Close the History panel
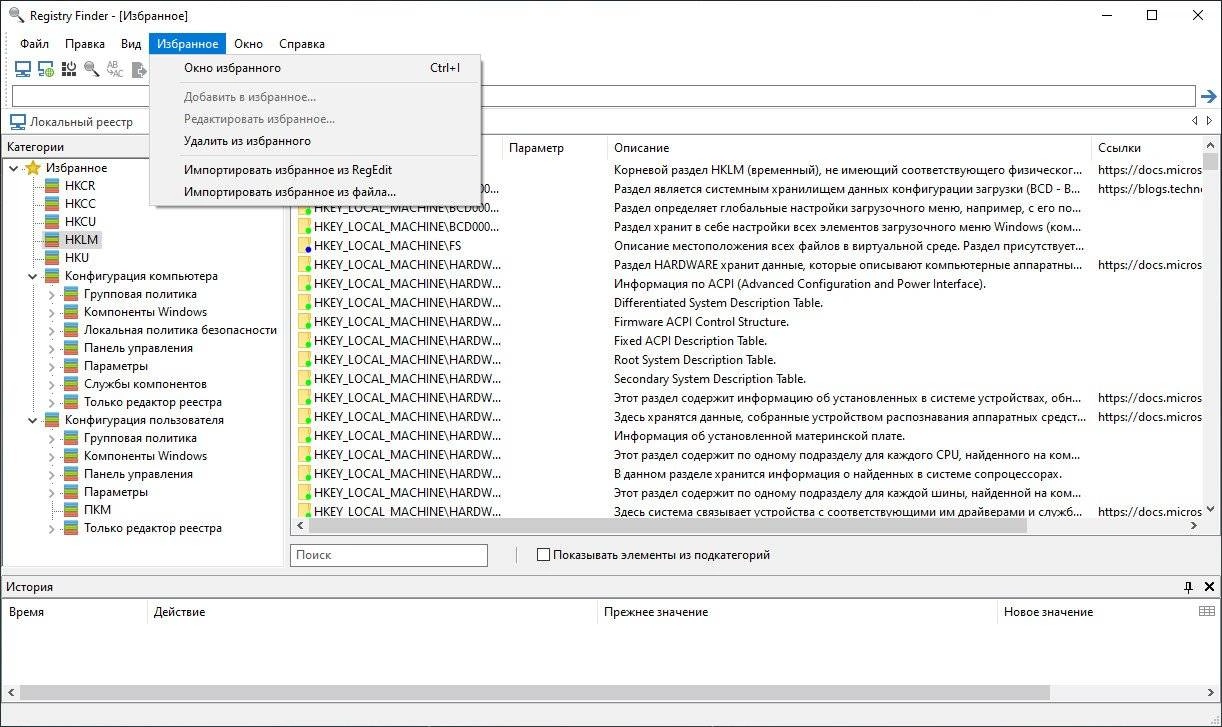This screenshot has height=727, width=1222. pos(1209,587)
